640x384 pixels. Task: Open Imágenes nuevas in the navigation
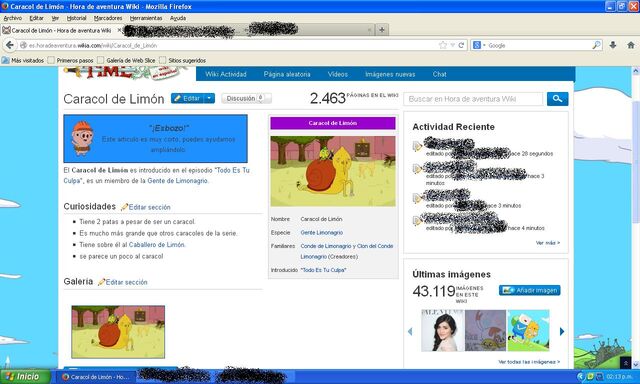[x=390, y=74]
